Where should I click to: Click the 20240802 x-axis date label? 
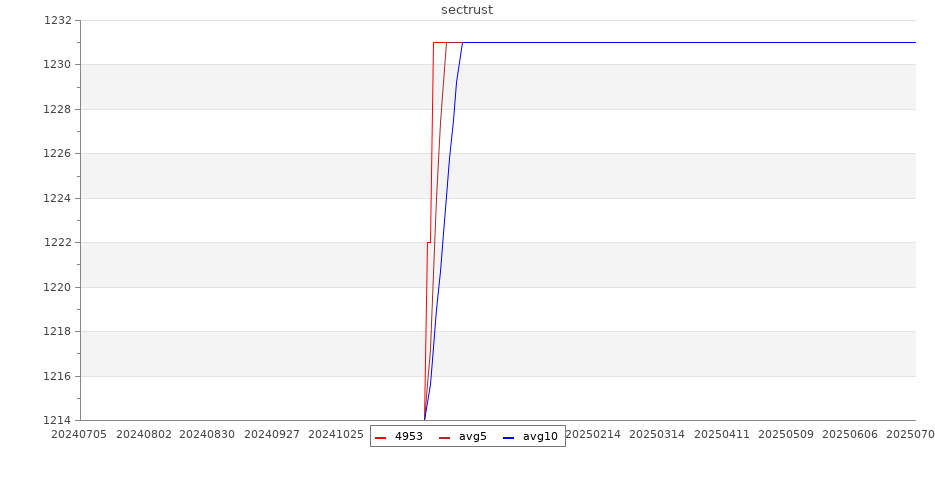144,435
